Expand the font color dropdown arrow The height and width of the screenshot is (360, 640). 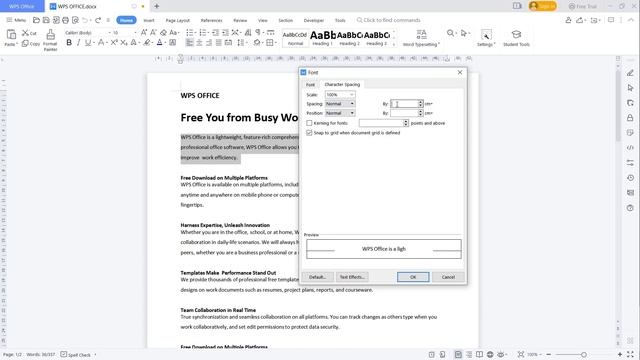[165, 42]
